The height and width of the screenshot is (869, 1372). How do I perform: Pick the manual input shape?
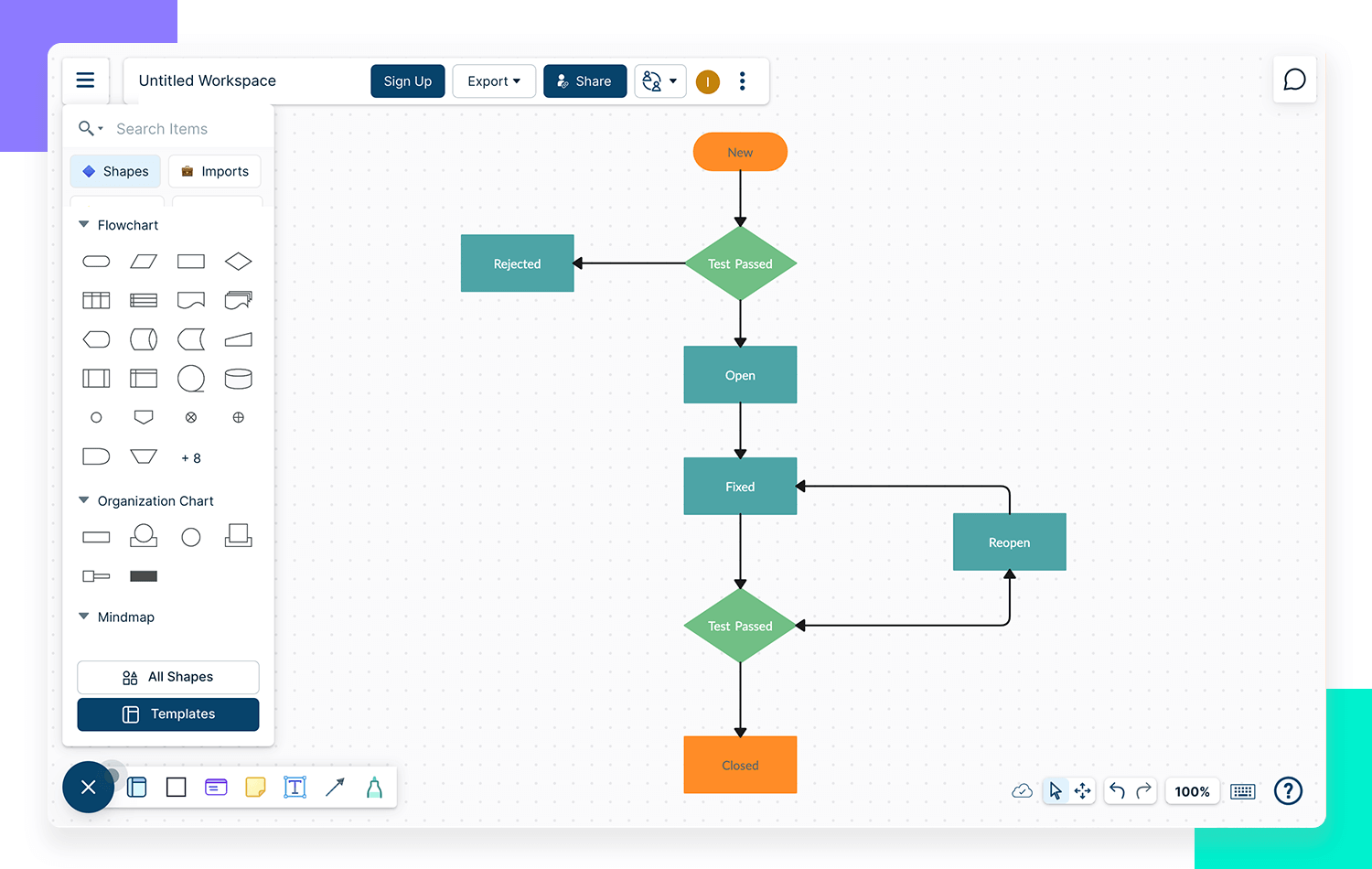click(239, 339)
